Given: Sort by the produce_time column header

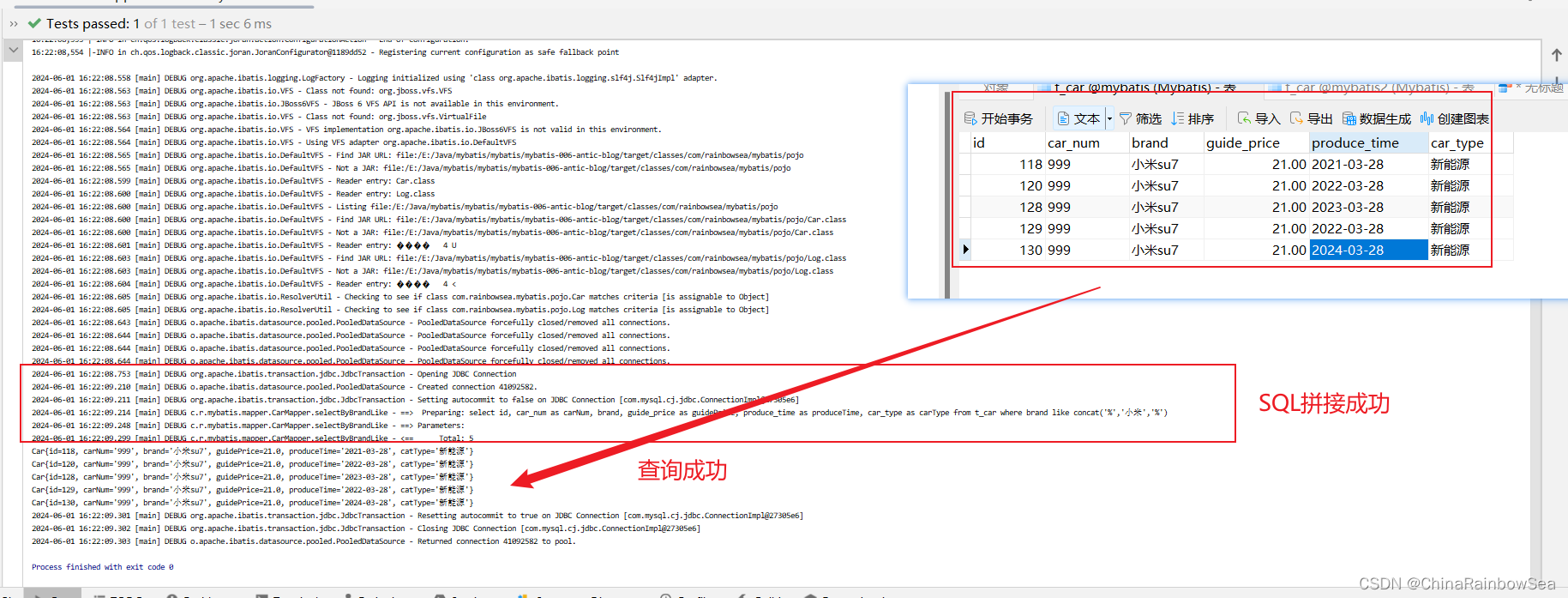Looking at the screenshot, I should tap(1355, 142).
